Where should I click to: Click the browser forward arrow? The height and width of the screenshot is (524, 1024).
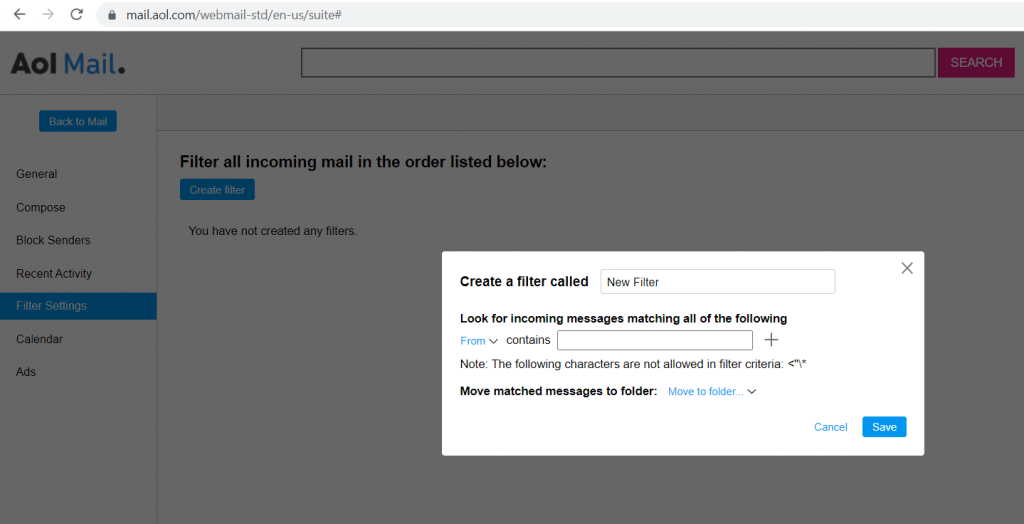(x=47, y=15)
